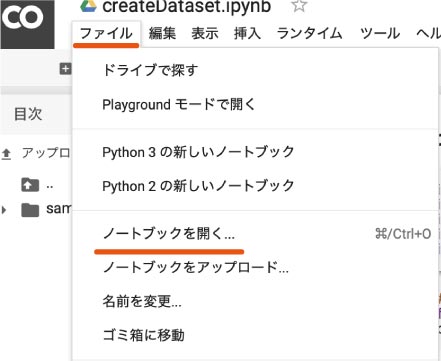Image resolution: width=441 pixels, height=361 pixels.
Task: Open the ファイル menu
Action: click(106, 33)
